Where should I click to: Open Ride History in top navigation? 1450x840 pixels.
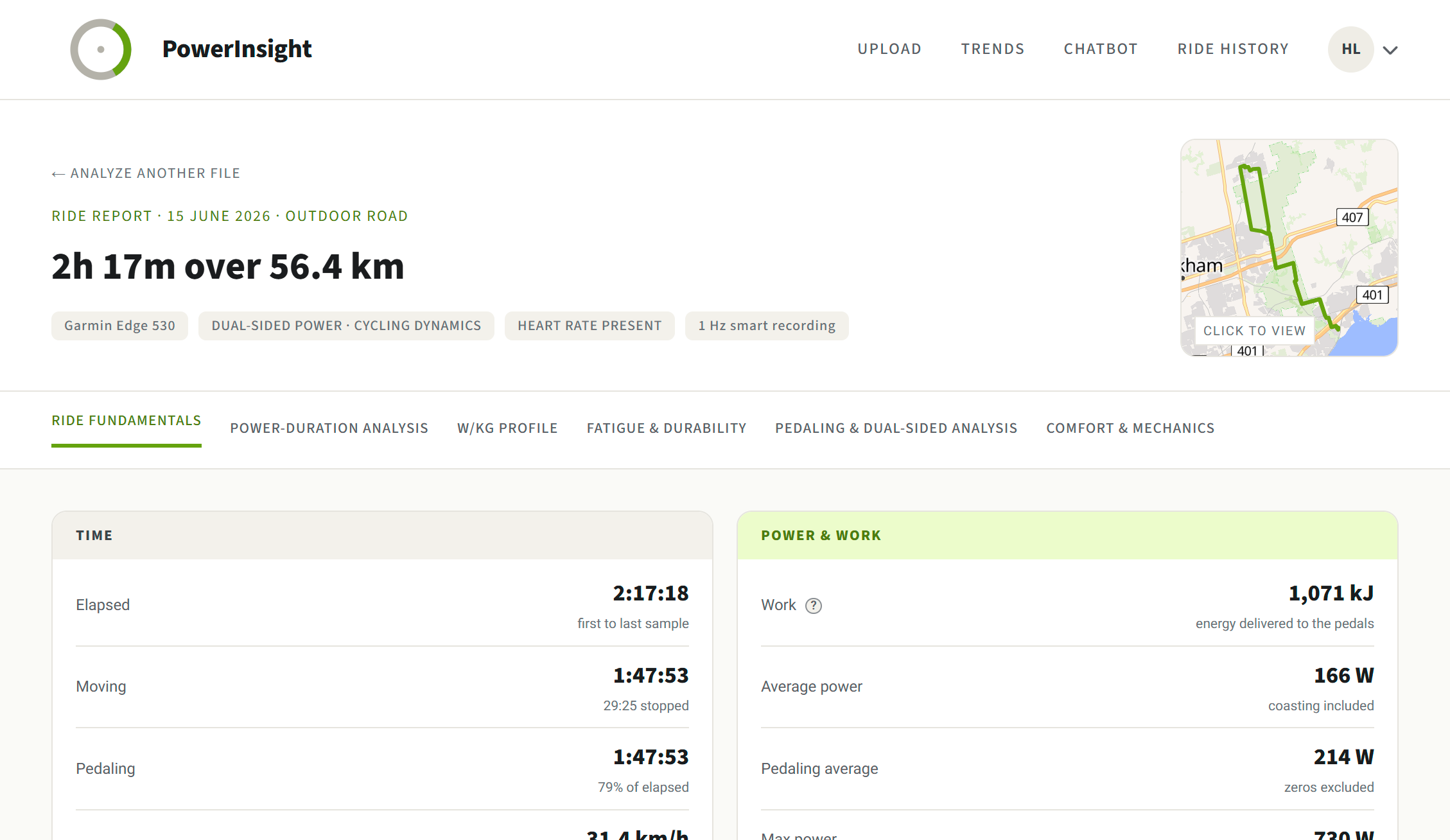pyautogui.click(x=1233, y=49)
